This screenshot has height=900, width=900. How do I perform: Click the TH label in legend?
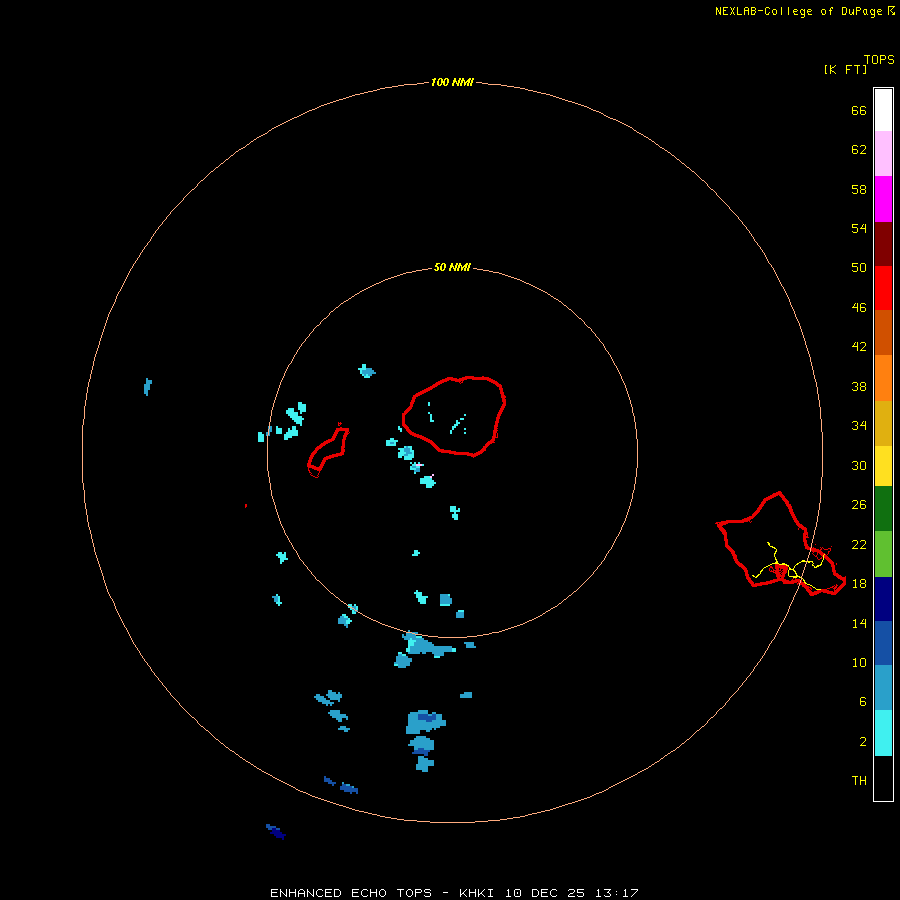pyautogui.click(x=859, y=780)
